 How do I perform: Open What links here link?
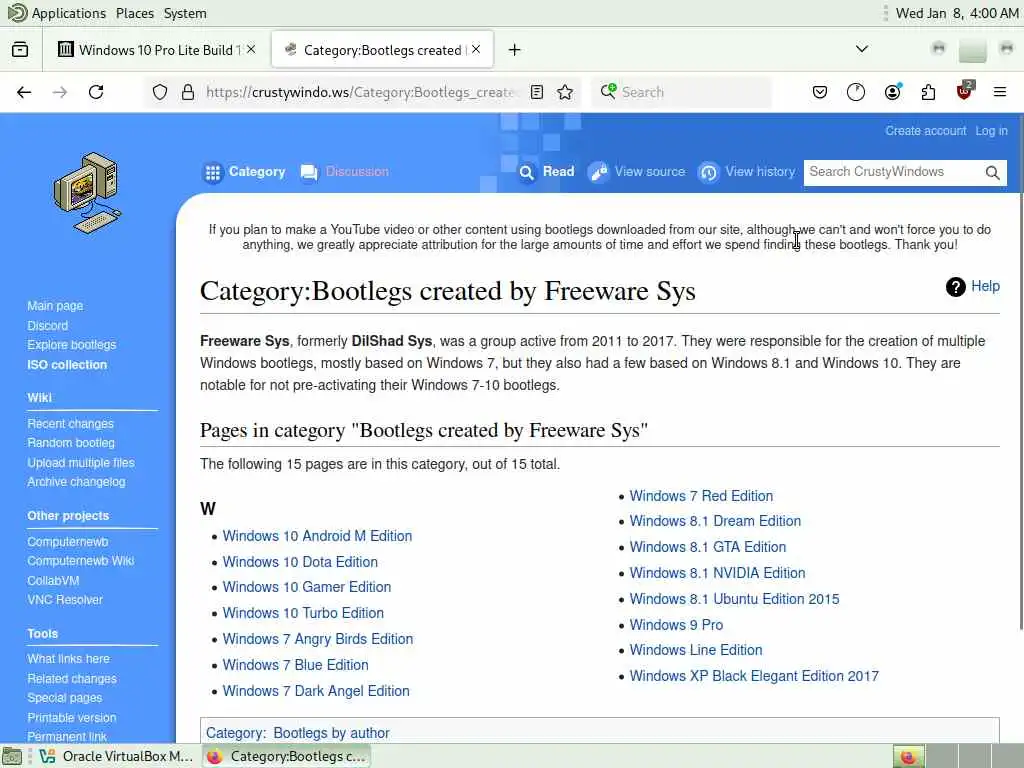[68, 658]
